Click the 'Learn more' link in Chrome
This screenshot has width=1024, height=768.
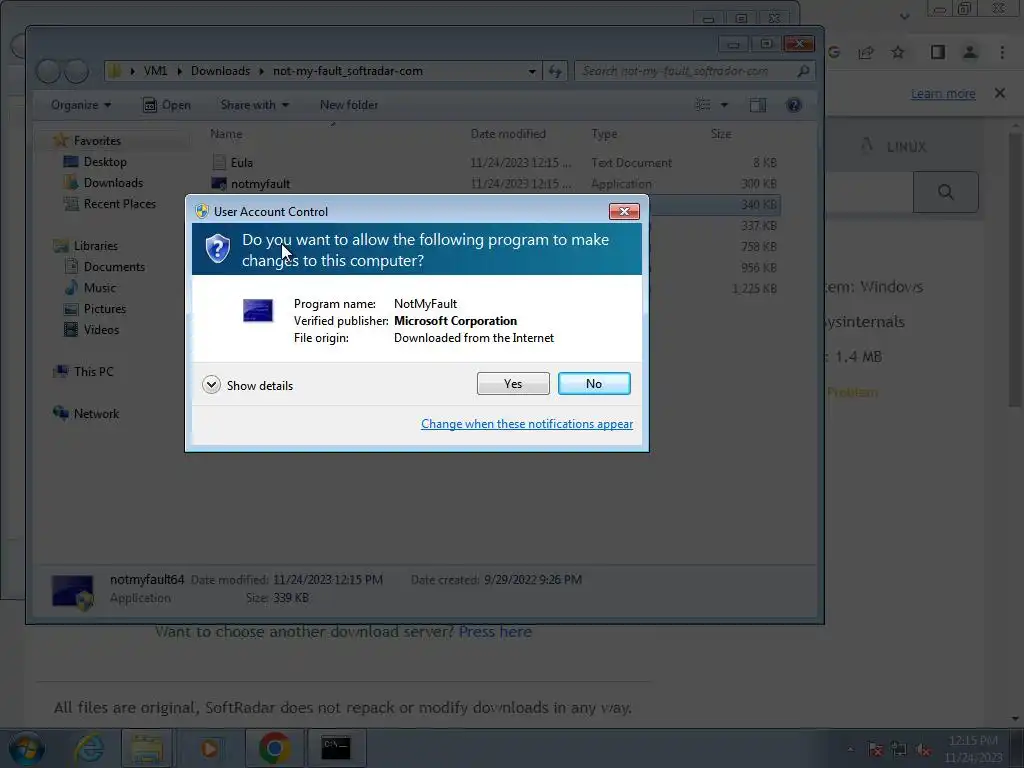click(x=943, y=94)
